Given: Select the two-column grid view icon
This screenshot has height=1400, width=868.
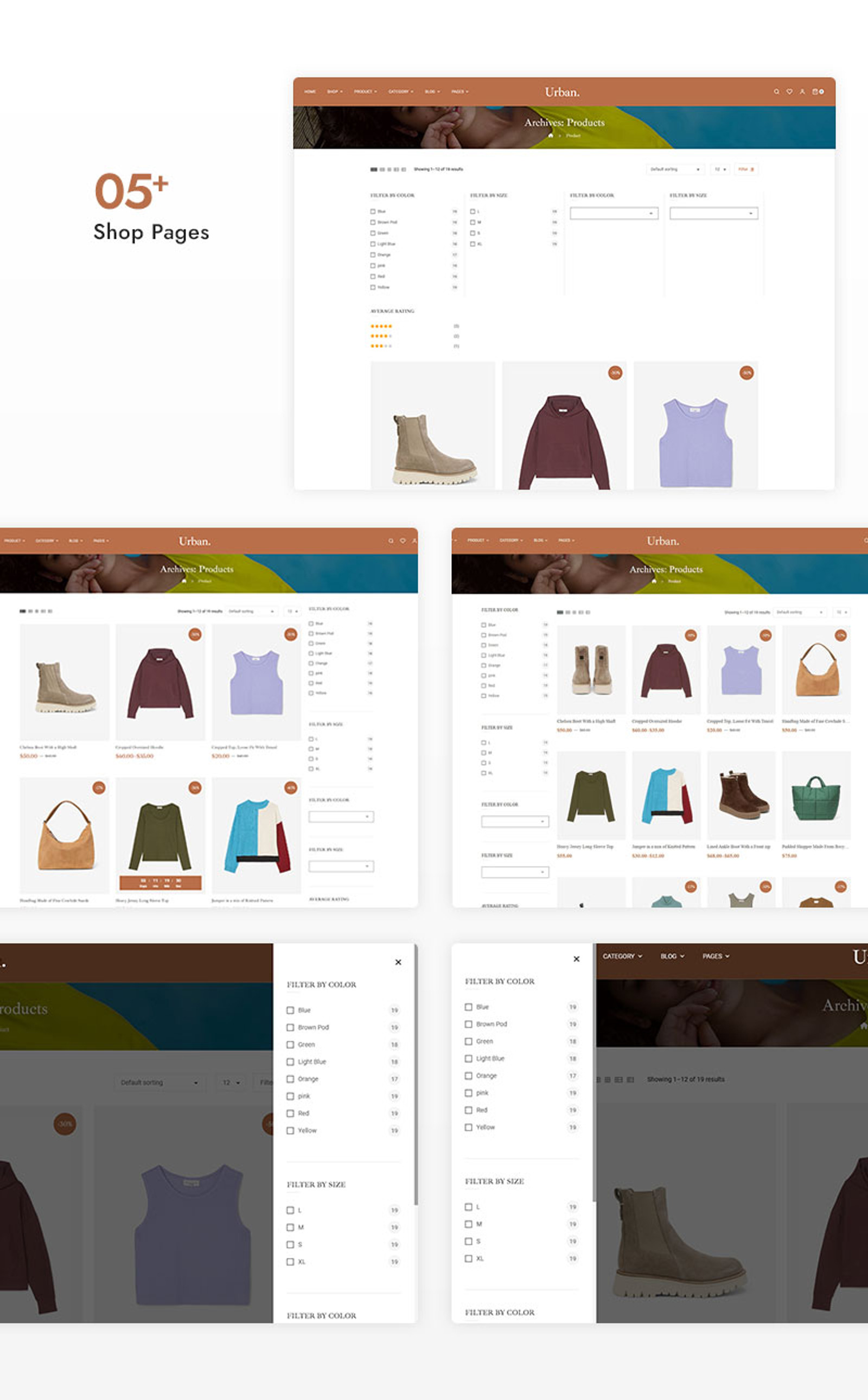Looking at the screenshot, I should (x=382, y=168).
